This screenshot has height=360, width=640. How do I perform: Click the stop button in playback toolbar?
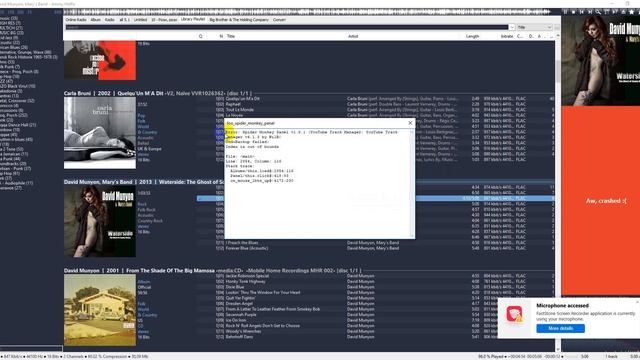click(573, 12)
